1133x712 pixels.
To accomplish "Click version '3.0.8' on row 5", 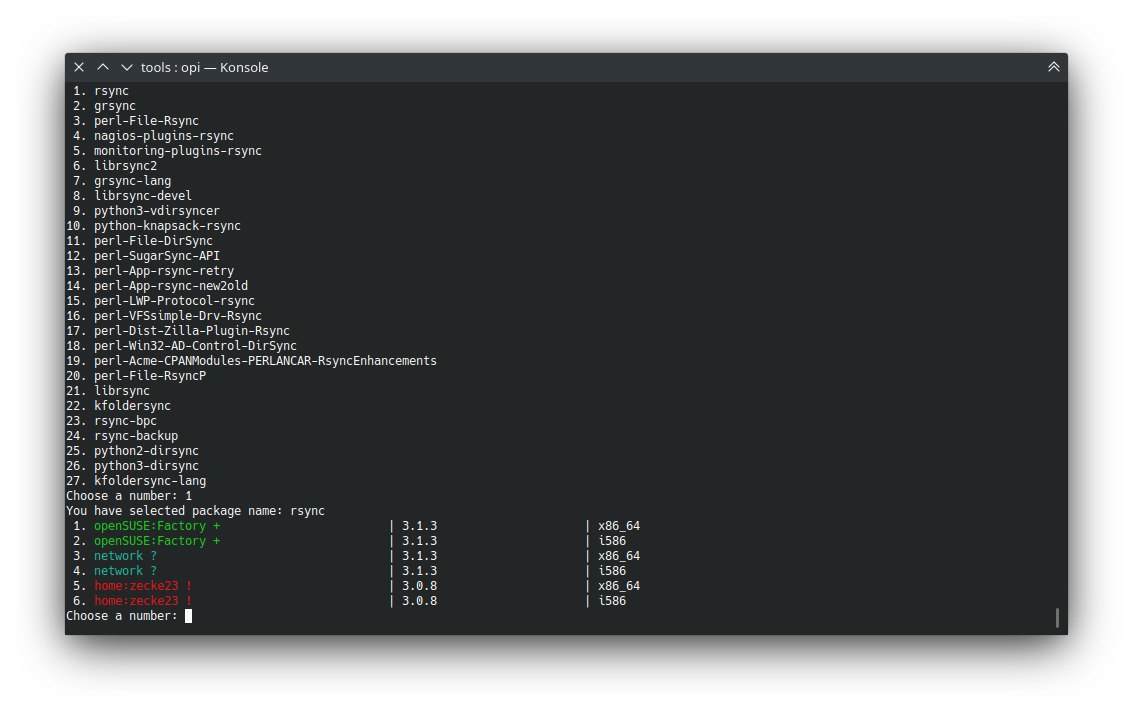I will [x=420, y=586].
